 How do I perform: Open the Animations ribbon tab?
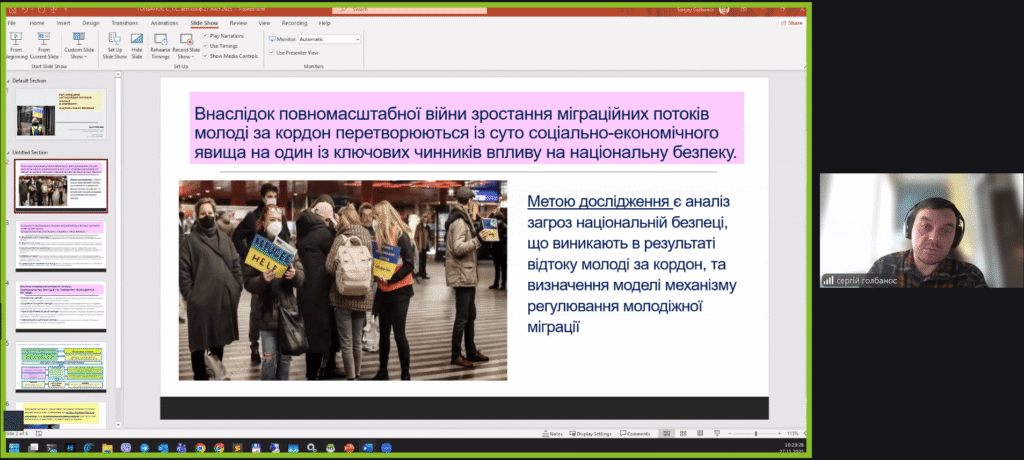(x=164, y=21)
